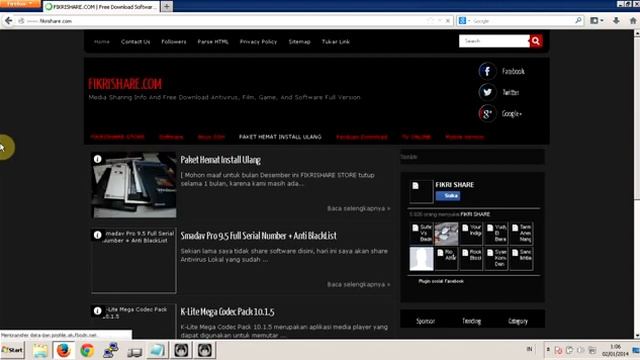Open the Smadav Pro 9.5 post title

click(258, 236)
